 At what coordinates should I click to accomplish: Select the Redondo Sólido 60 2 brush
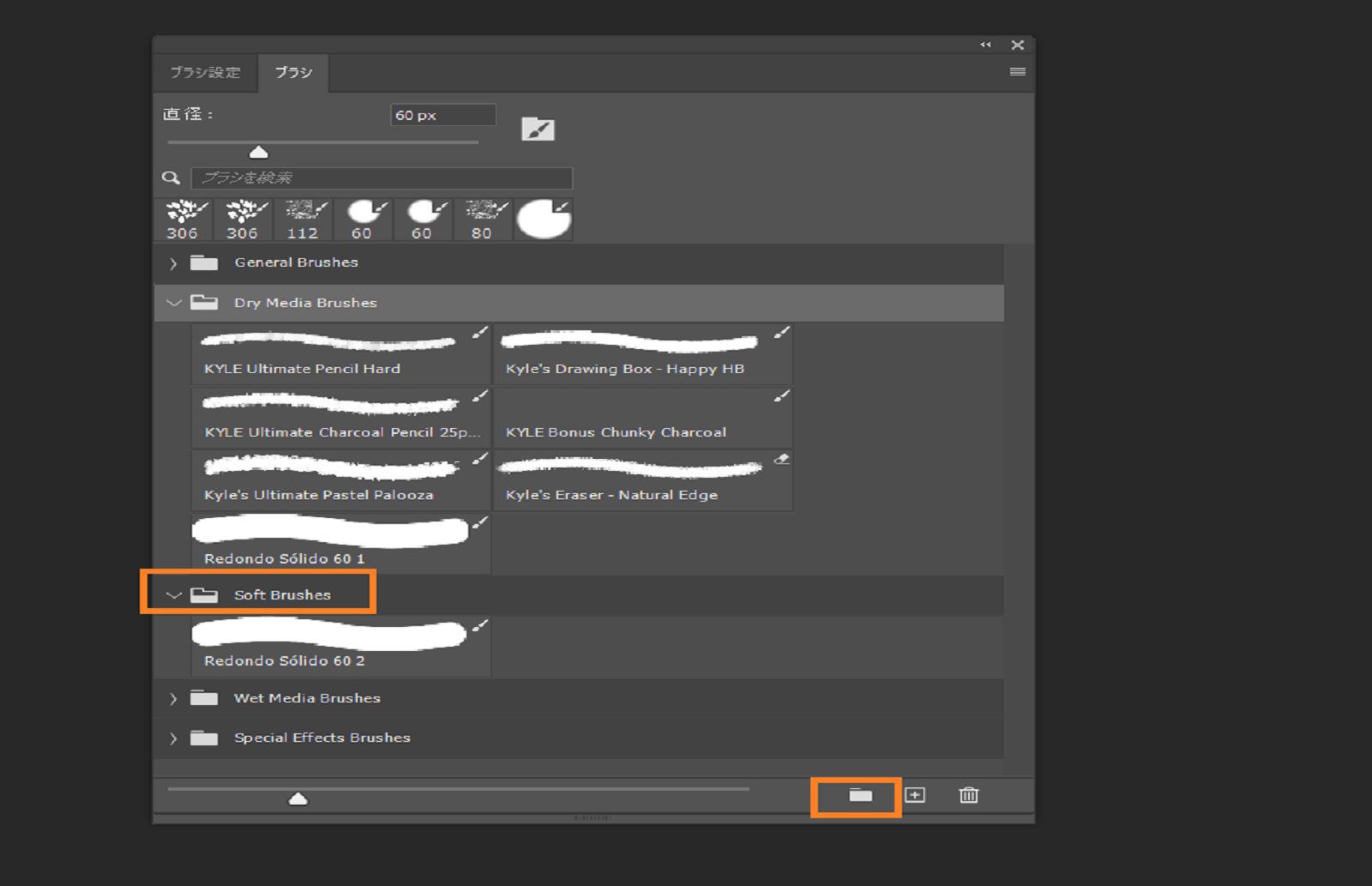point(341,647)
